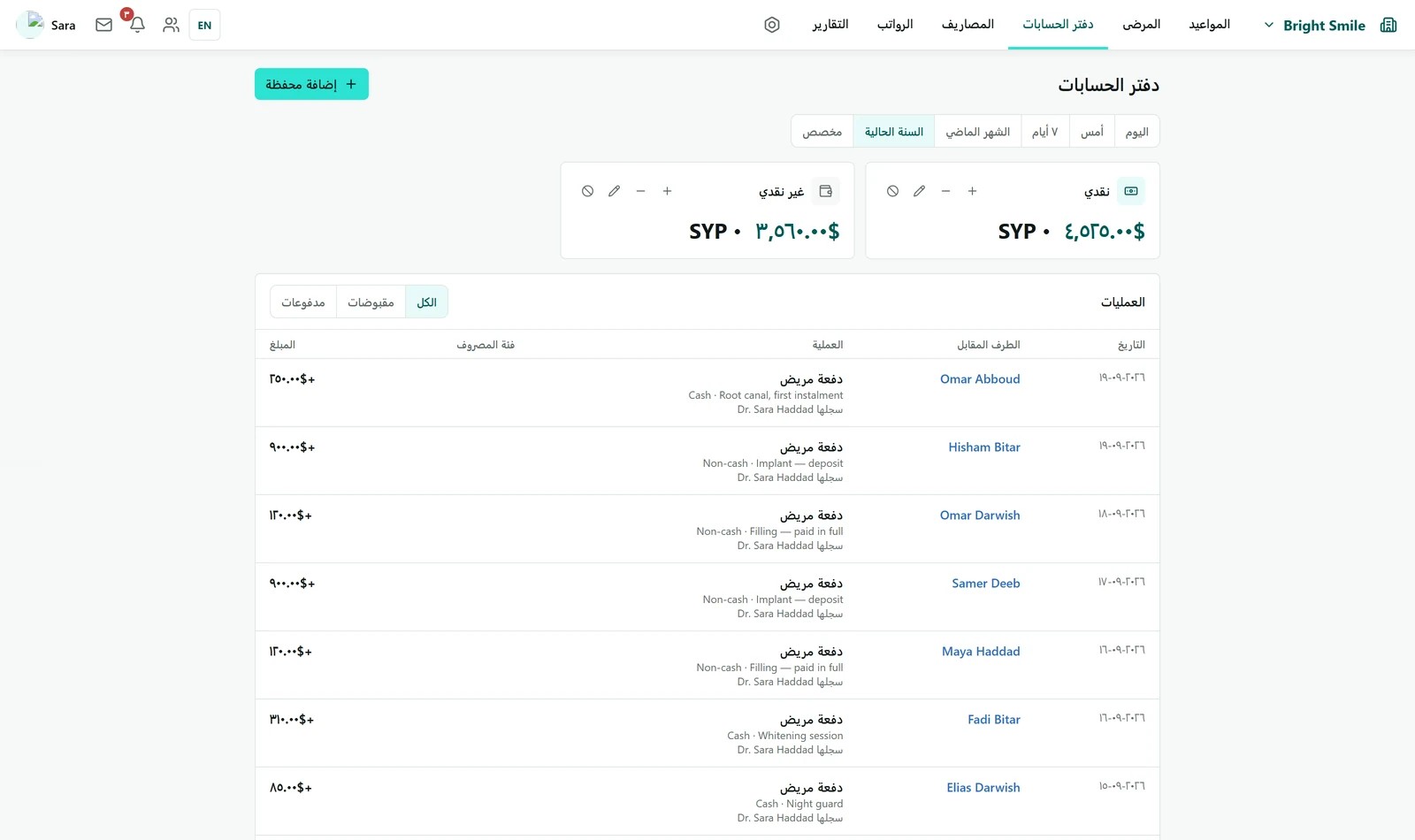Click minus icon on نقدي wallet
1415x840 pixels.
(945, 191)
